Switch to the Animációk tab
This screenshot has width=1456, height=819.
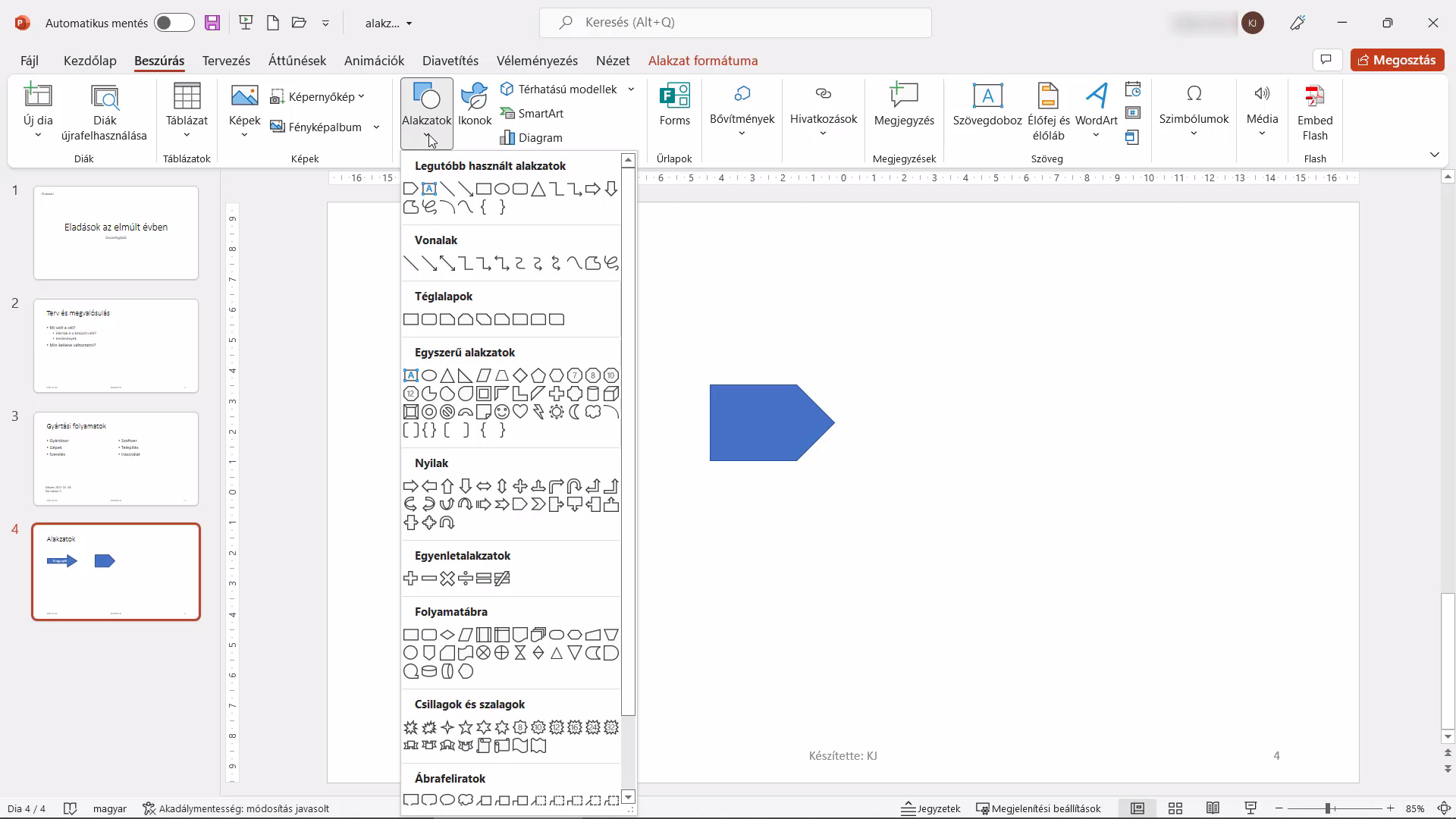[374, 61]
